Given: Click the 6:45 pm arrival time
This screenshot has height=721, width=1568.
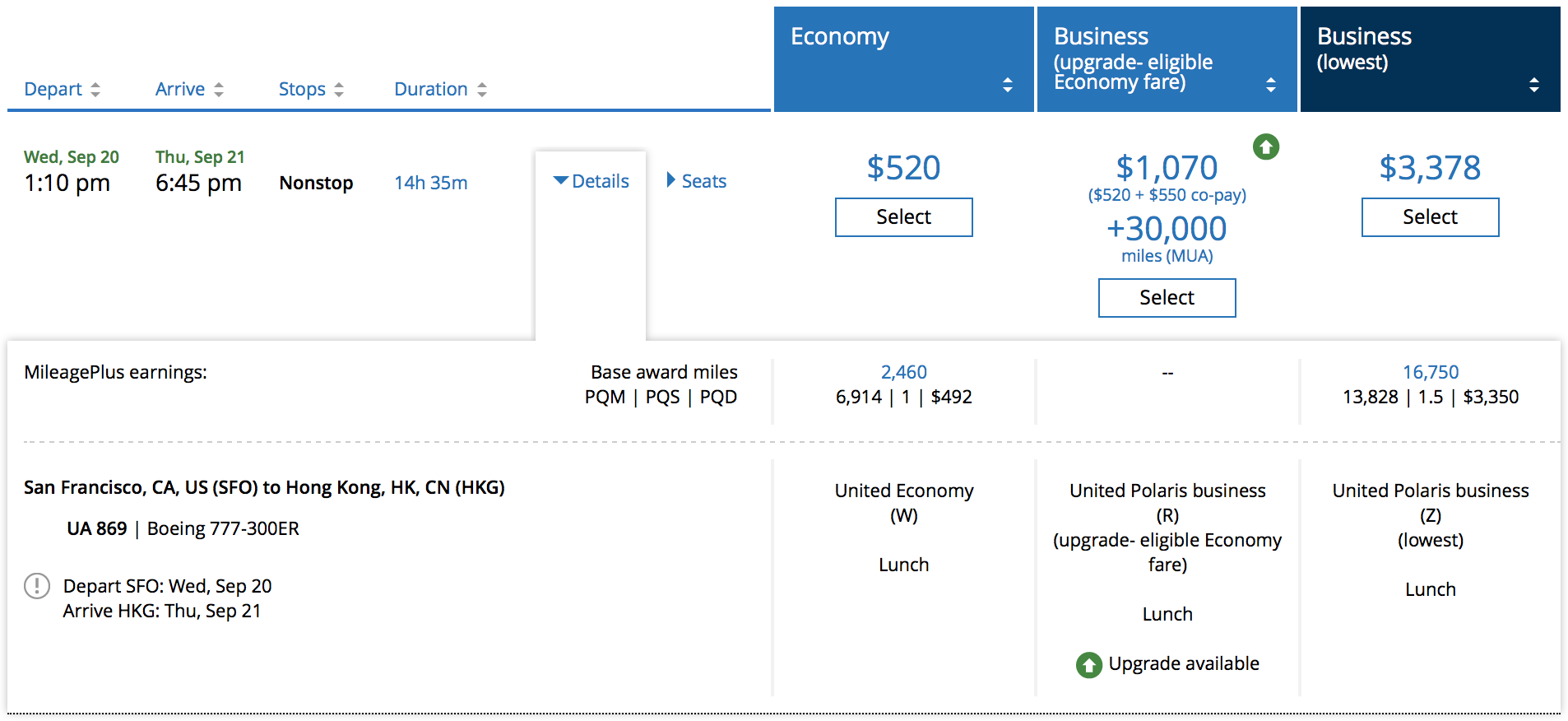Looking at the screenshot, I should point(198,183).
